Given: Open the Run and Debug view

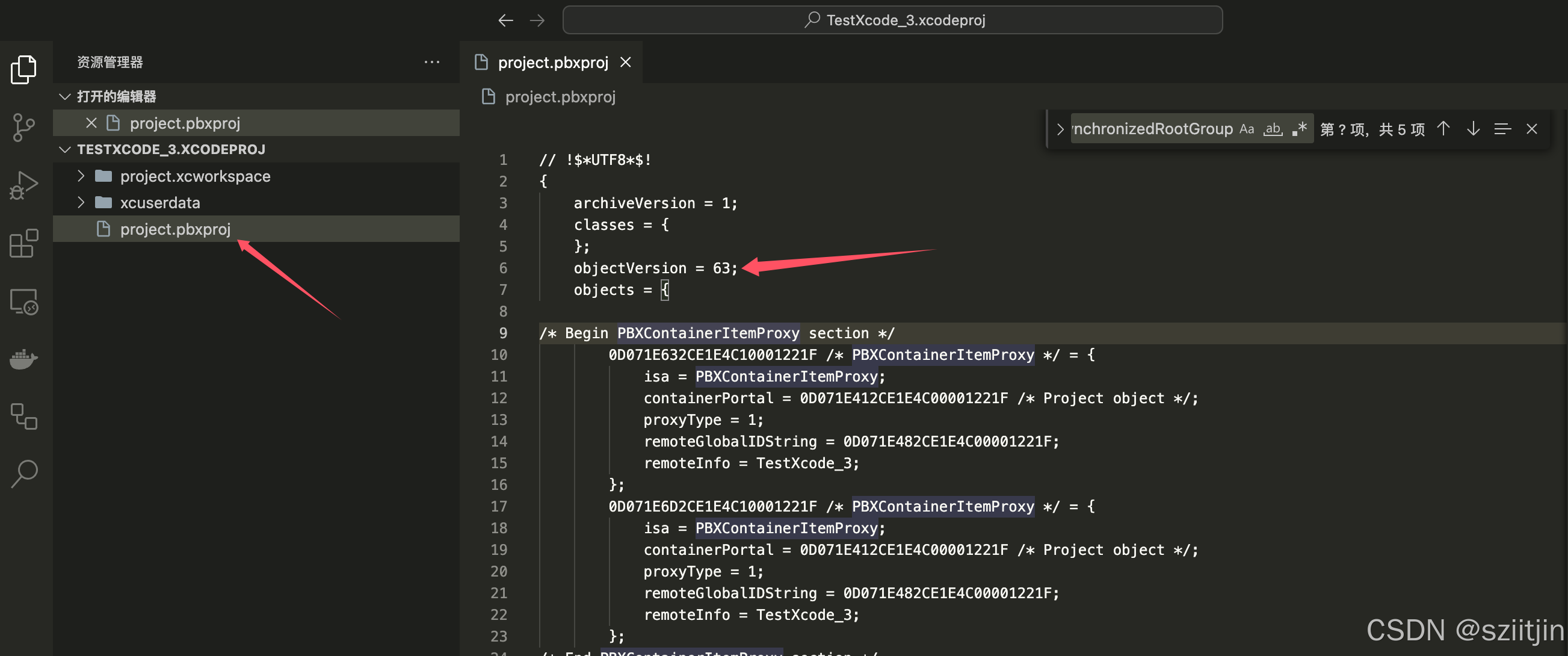Looking at the screenshot, I should [x=23, y=185].
